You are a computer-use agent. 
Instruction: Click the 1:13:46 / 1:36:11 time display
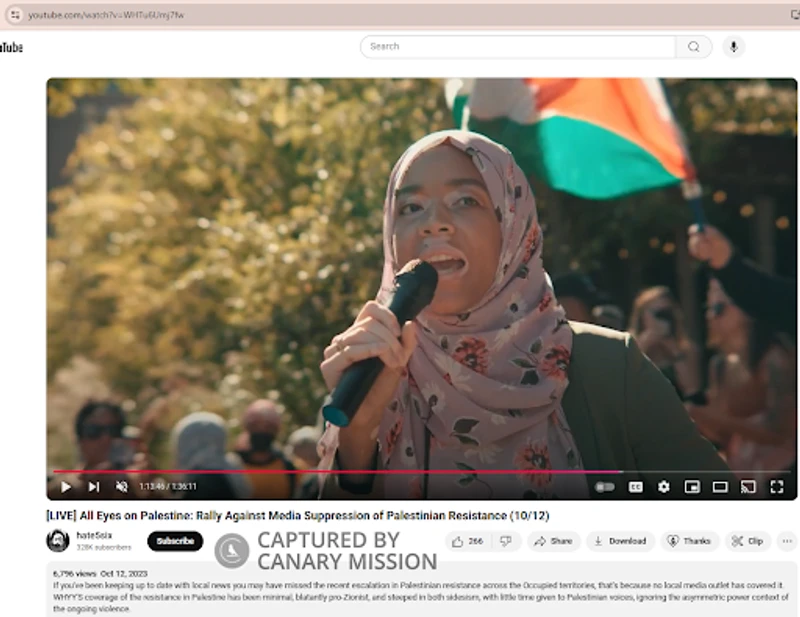[x=168, y=487]
